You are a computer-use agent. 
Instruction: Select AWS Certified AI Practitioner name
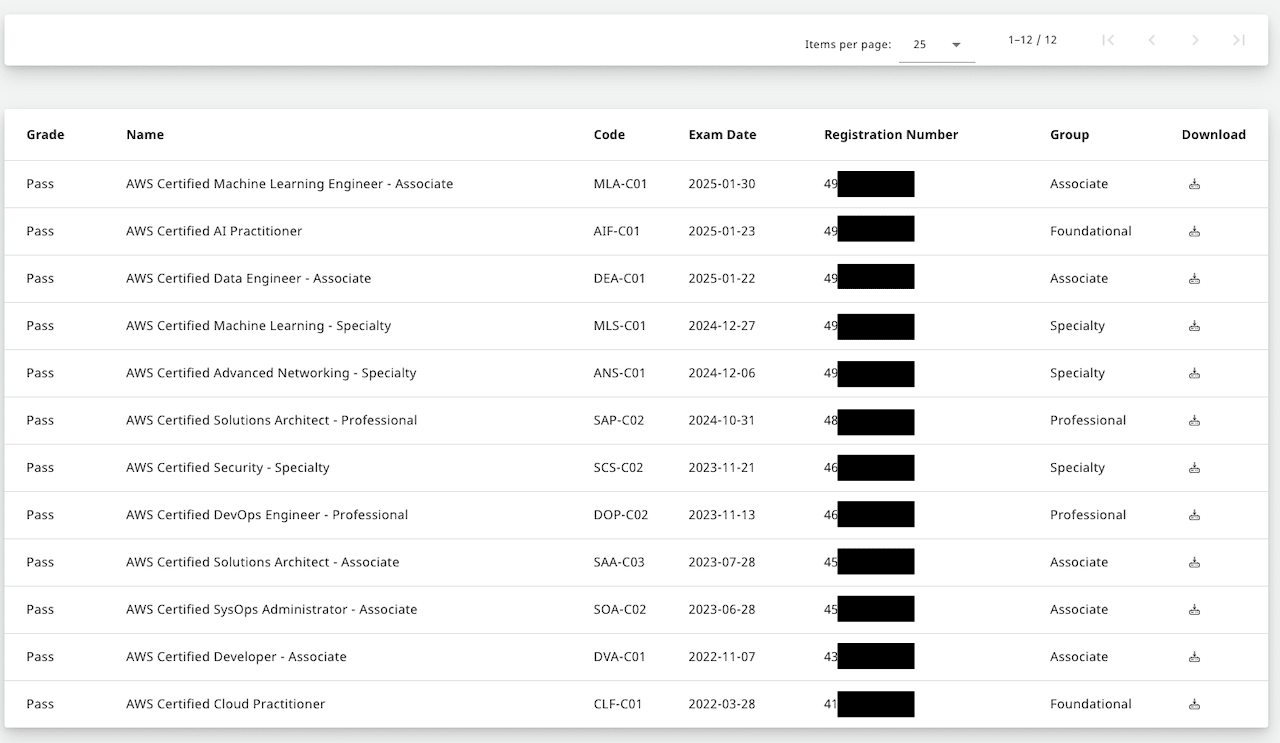point(214,231)
